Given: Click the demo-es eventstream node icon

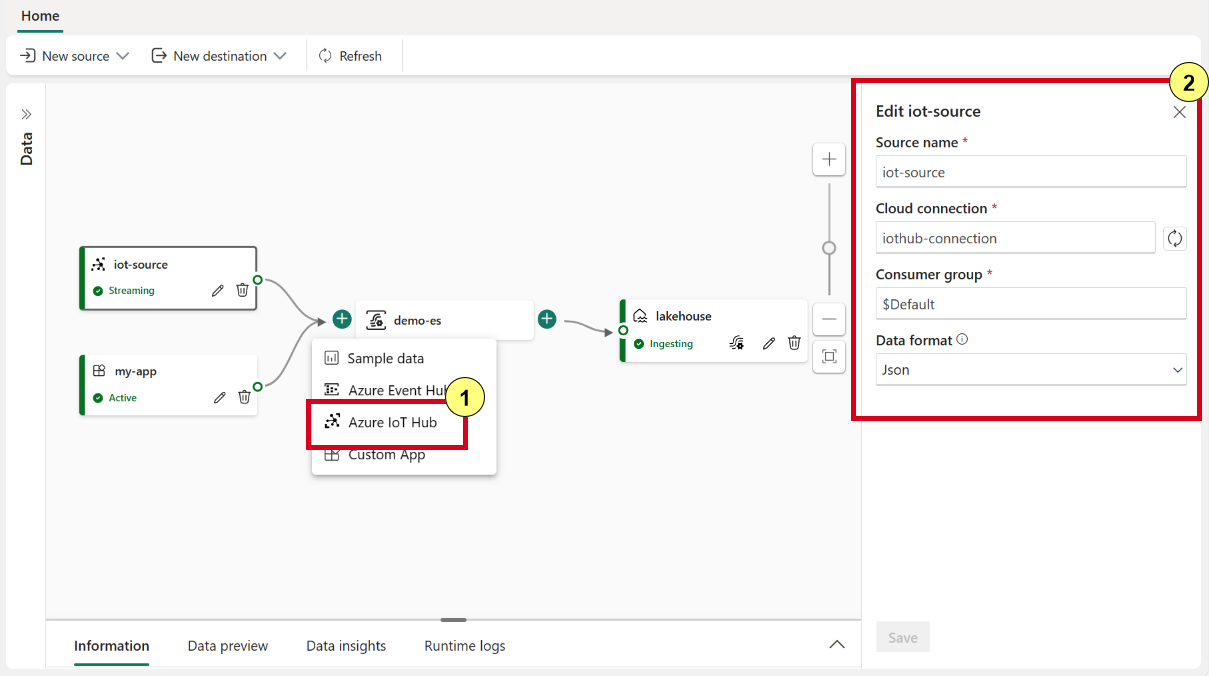Looking at the screenshot, I should 376,320.
